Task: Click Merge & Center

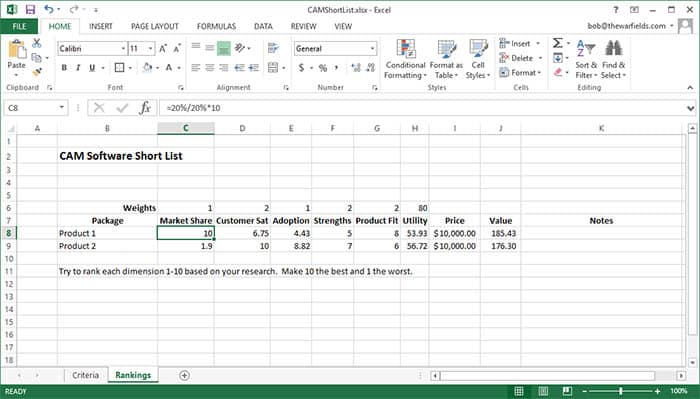Action: pos(273,68)
